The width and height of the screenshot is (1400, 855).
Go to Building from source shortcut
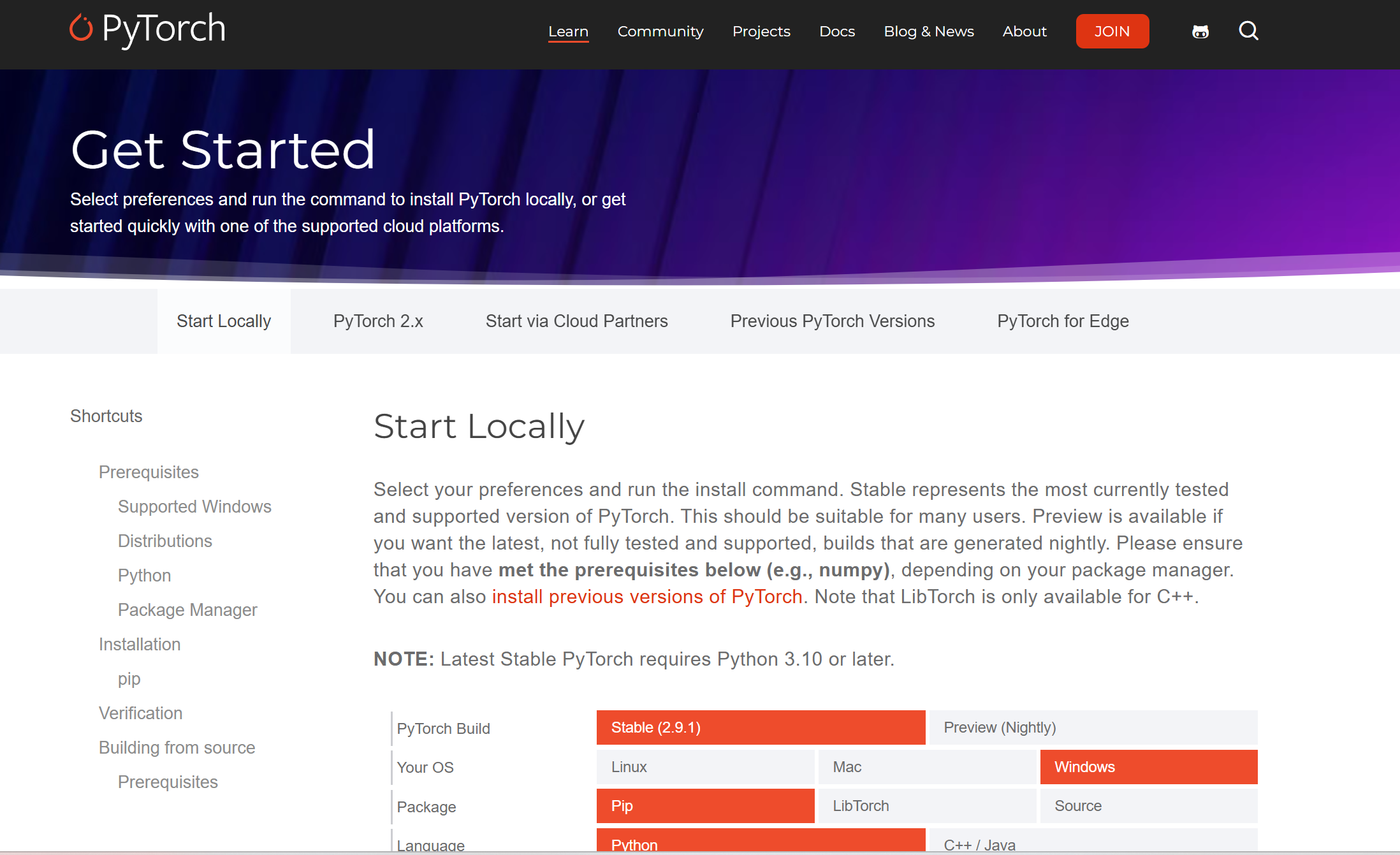(177, 747)
